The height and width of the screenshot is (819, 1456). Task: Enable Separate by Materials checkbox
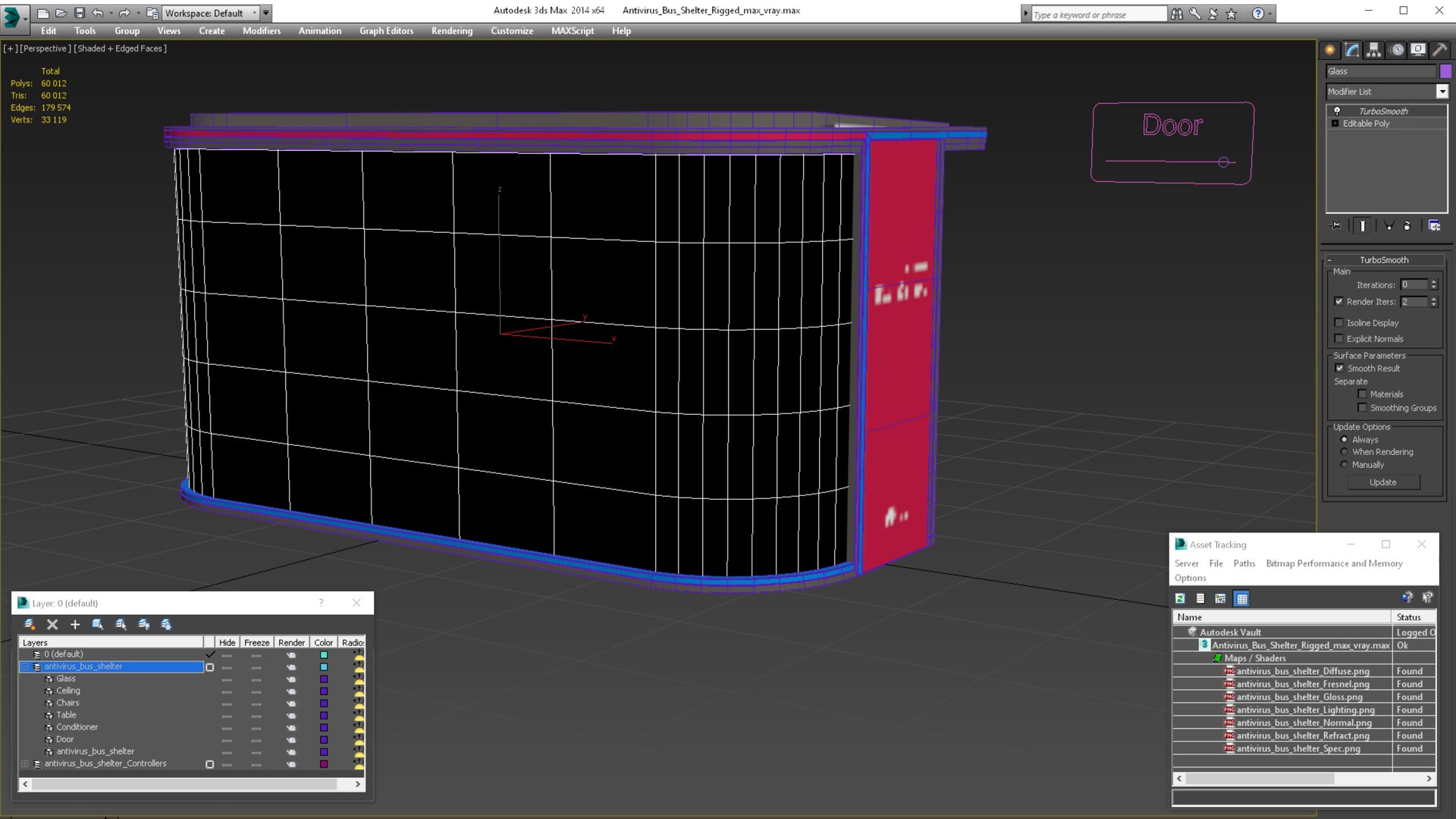[x=1363, y=394]
